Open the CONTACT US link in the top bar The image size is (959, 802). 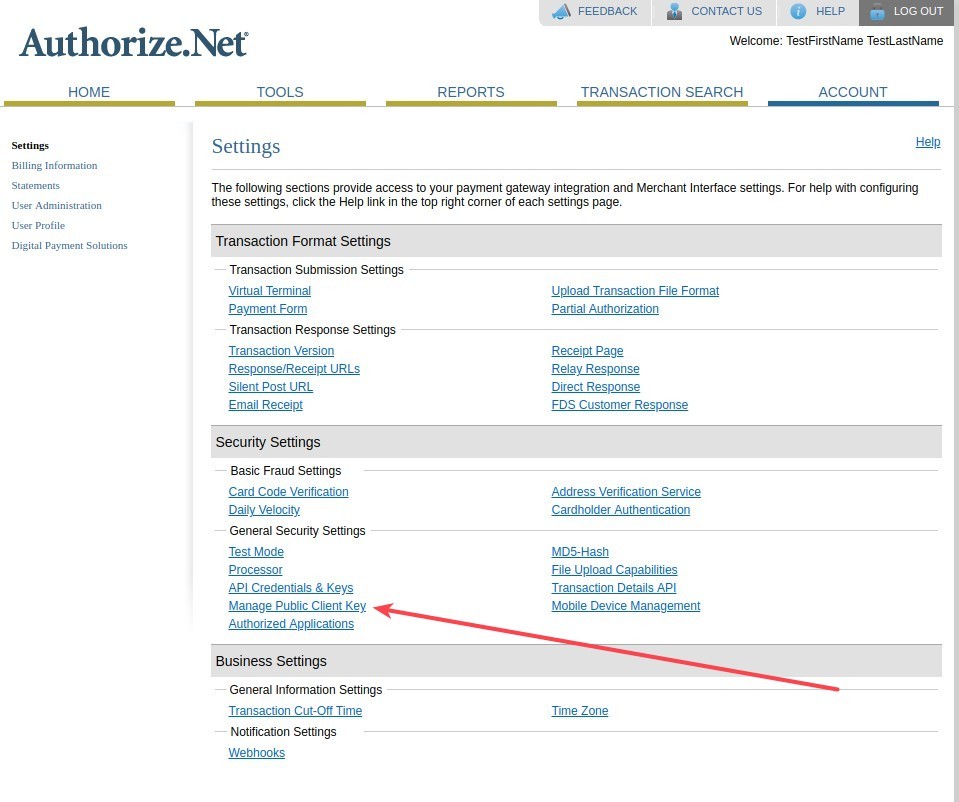point(727,11)
